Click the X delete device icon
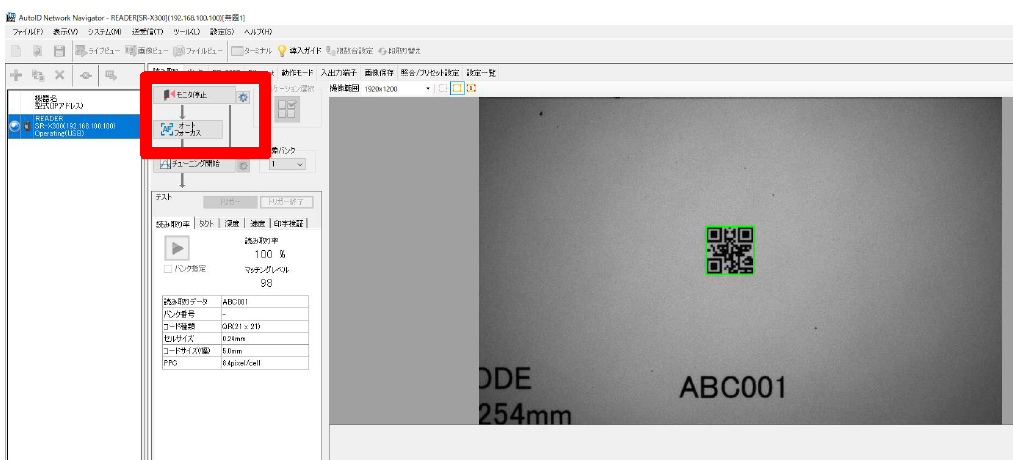This screenshot has width=1013, height=460. (x=59, y=75)
